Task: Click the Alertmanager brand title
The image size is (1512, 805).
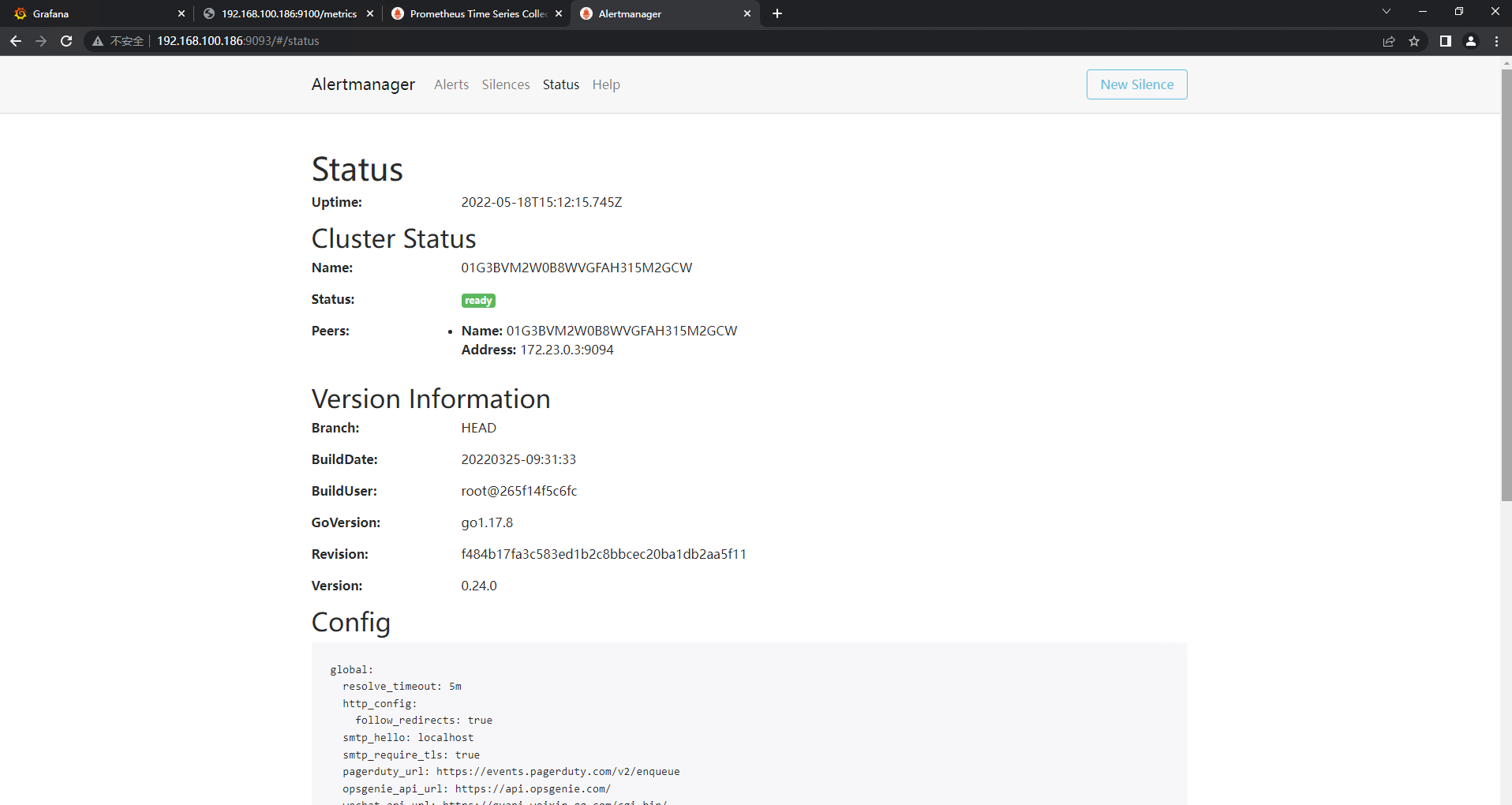Action: tap(363, 84)
